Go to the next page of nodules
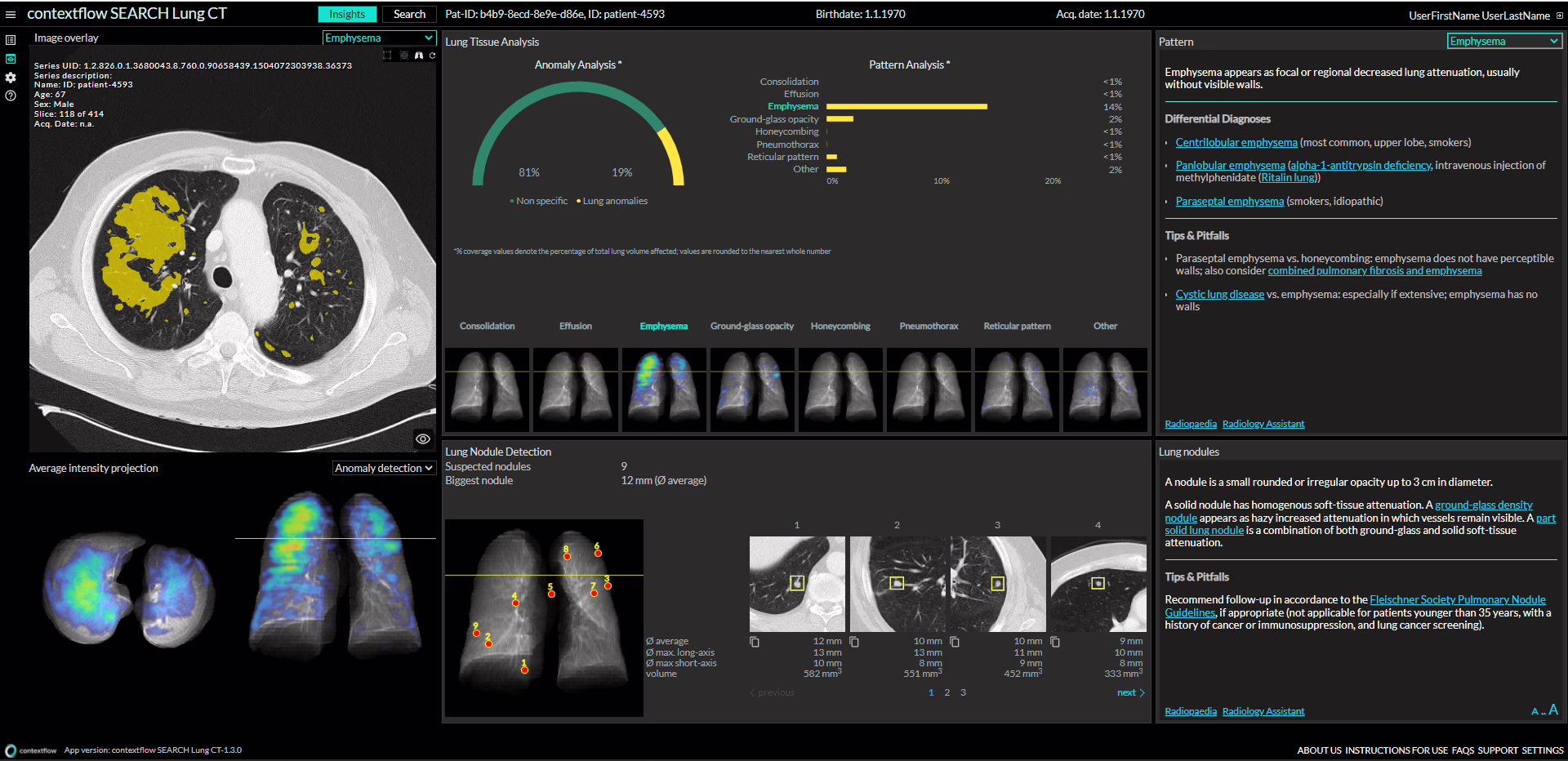The image size is (1568, 761). (1130, 692)
